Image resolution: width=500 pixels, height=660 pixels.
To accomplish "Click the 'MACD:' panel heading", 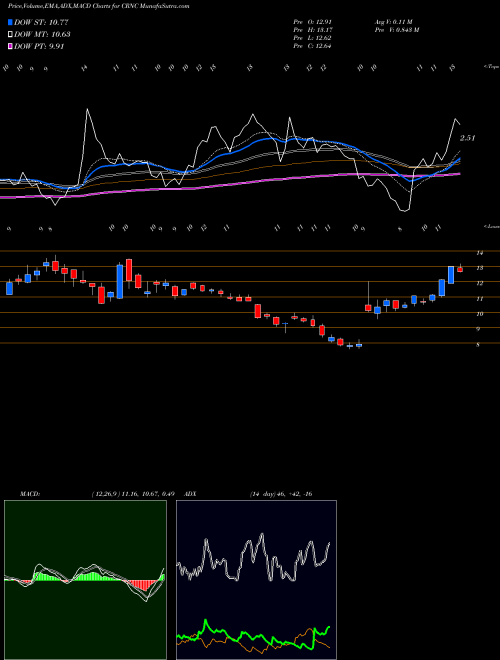I will 30,494.
